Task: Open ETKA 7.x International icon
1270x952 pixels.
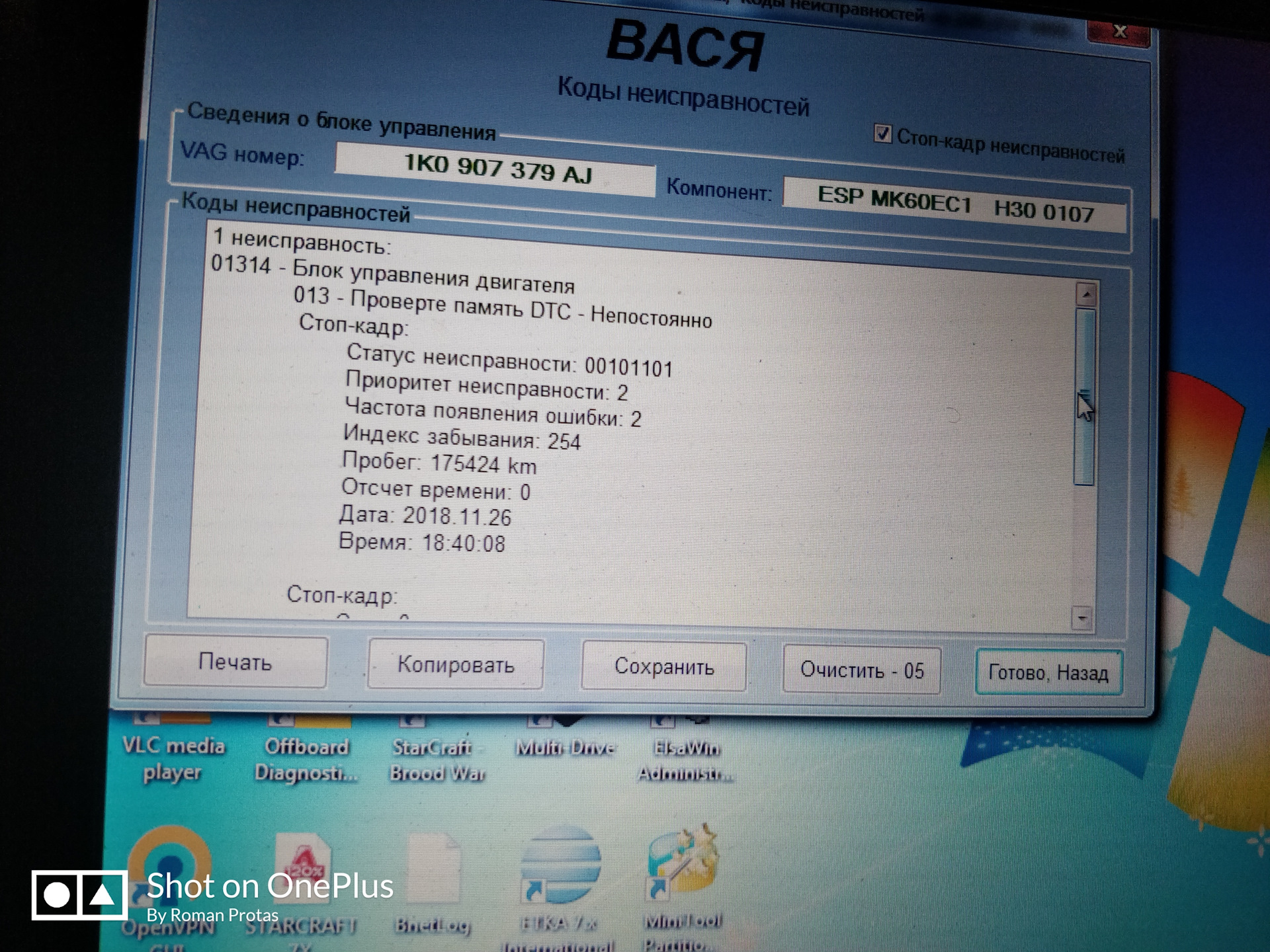Action: (561, 866)
